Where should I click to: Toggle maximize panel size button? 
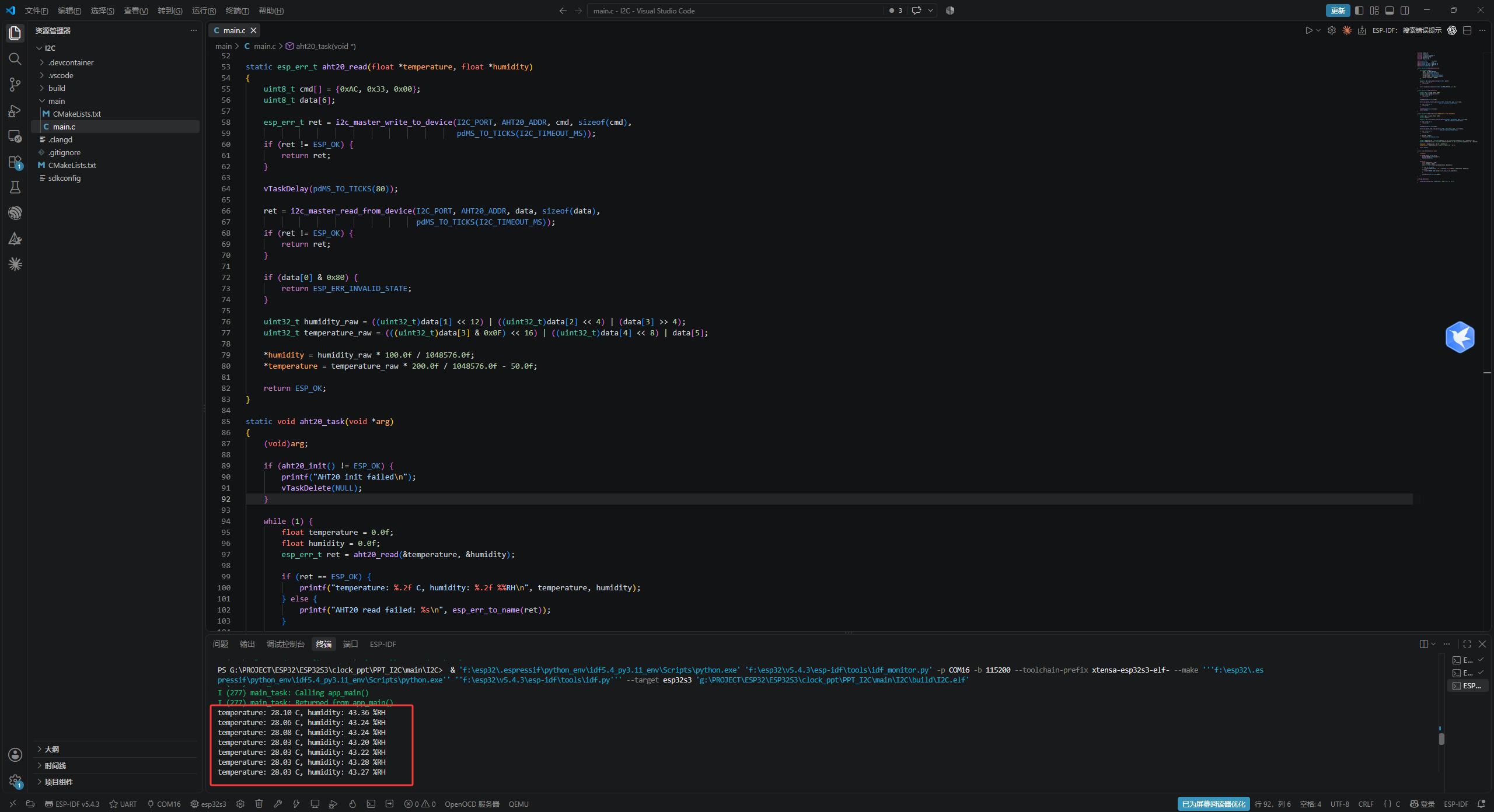pyautogui.click(x=1467, y=644)
